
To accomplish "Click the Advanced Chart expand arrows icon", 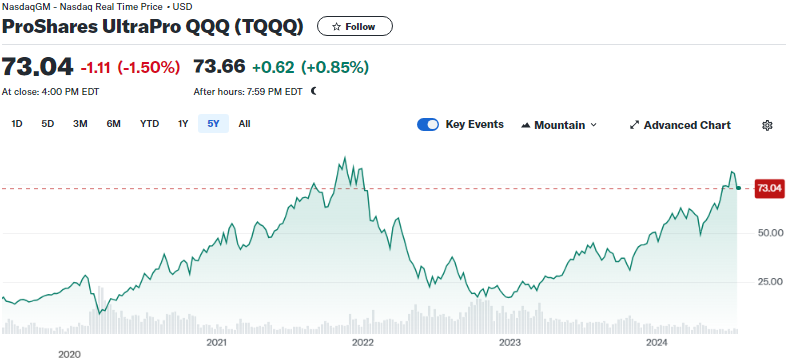I will pyautogui.click(x=634, y=125).
